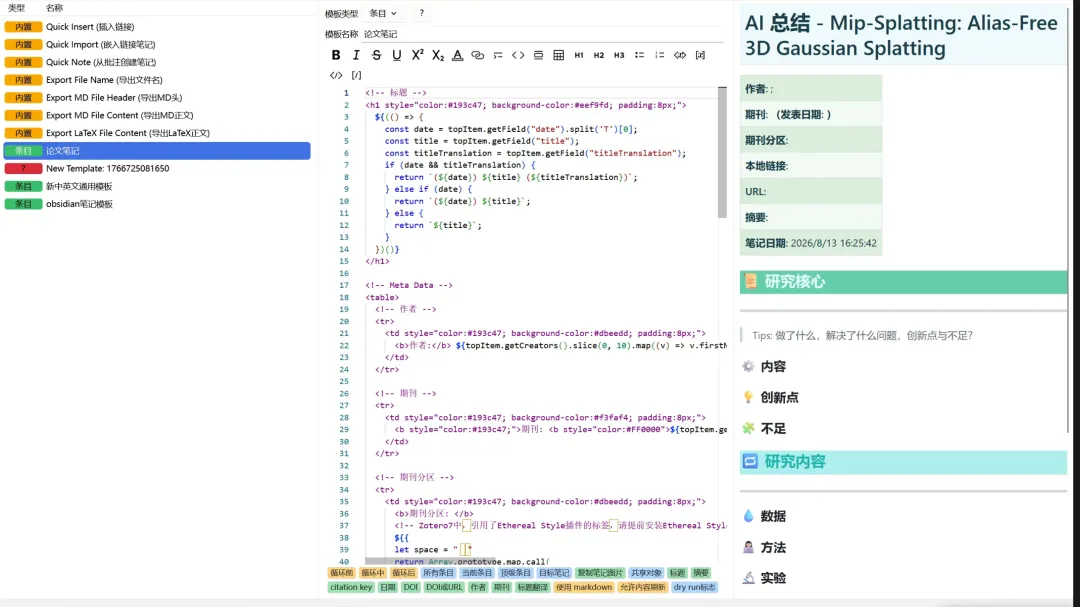Insert the 标题 snippet tag
The width and height of the screenshot is (1080, 607).
[x=677, y=573]
